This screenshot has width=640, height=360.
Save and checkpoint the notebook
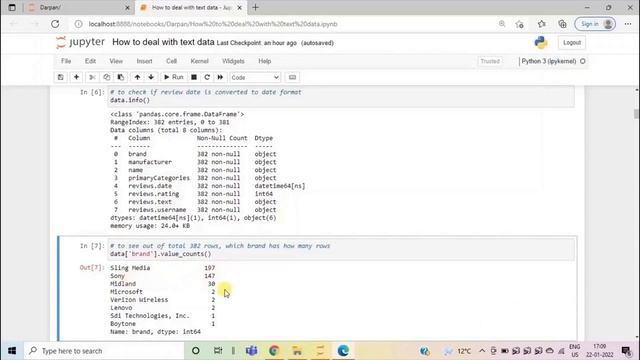coord(60,77)
